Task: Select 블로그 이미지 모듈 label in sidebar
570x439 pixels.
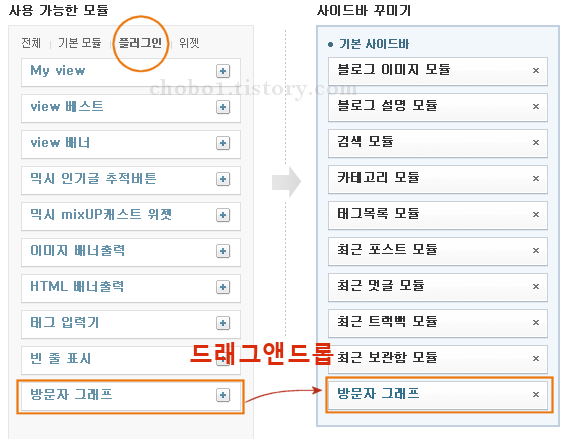Action: click(394, 69)
